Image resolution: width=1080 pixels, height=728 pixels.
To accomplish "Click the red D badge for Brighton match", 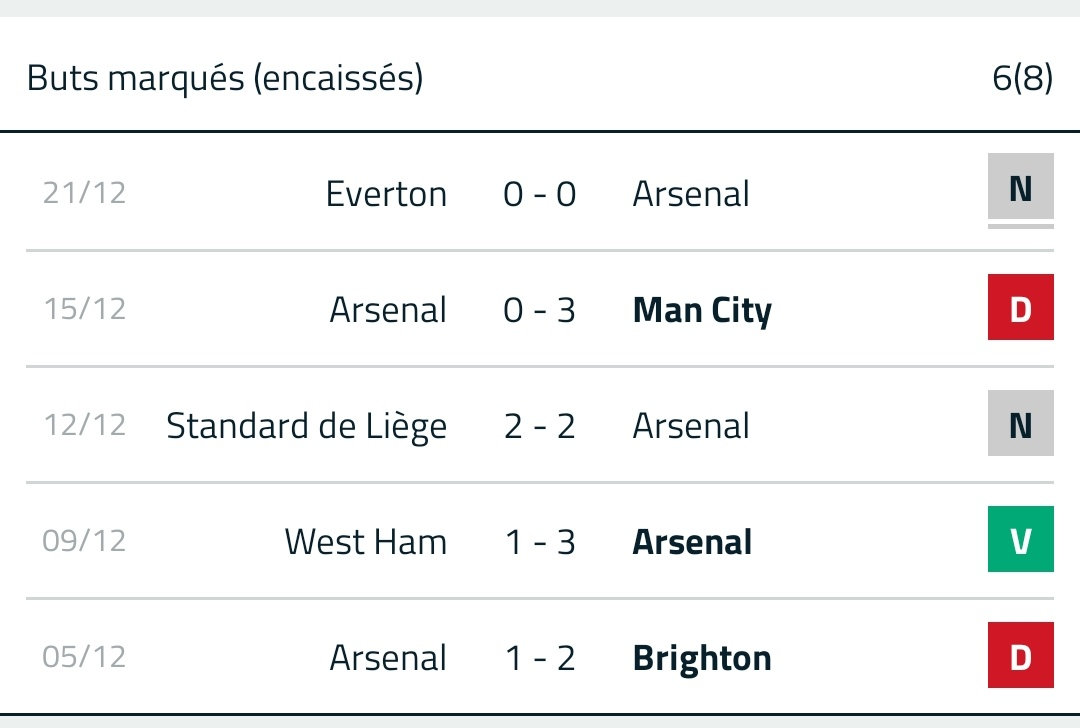I will [1020, 656].
